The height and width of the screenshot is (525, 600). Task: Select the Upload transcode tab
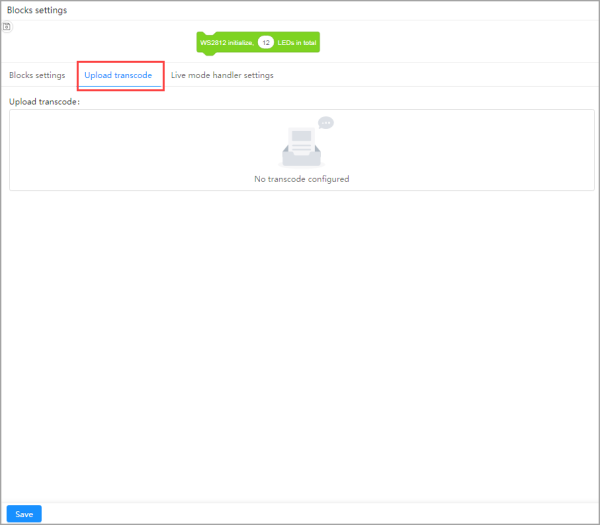pos(118,75)
